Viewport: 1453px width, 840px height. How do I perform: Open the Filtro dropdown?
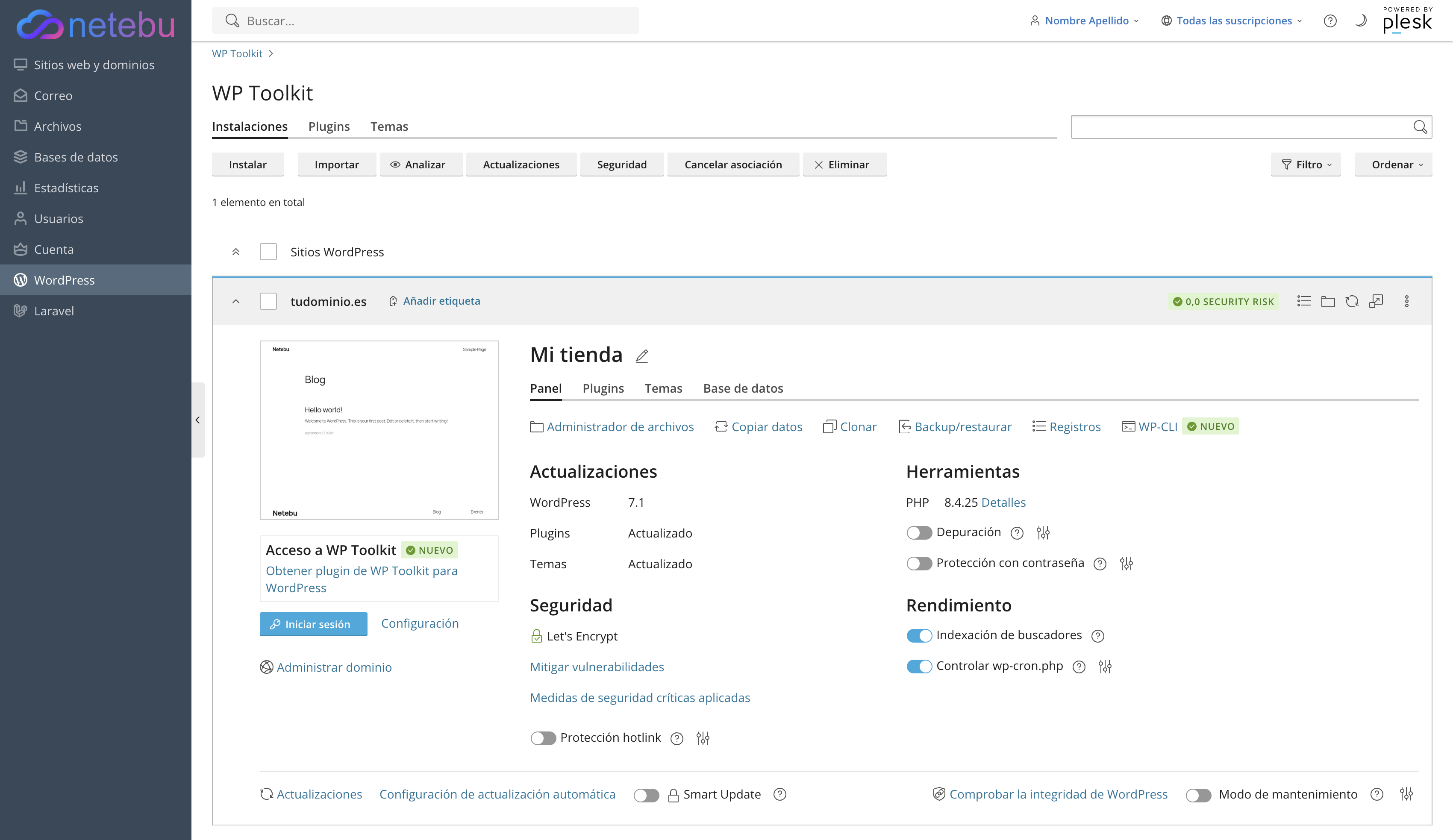[x=1306, y=164]
